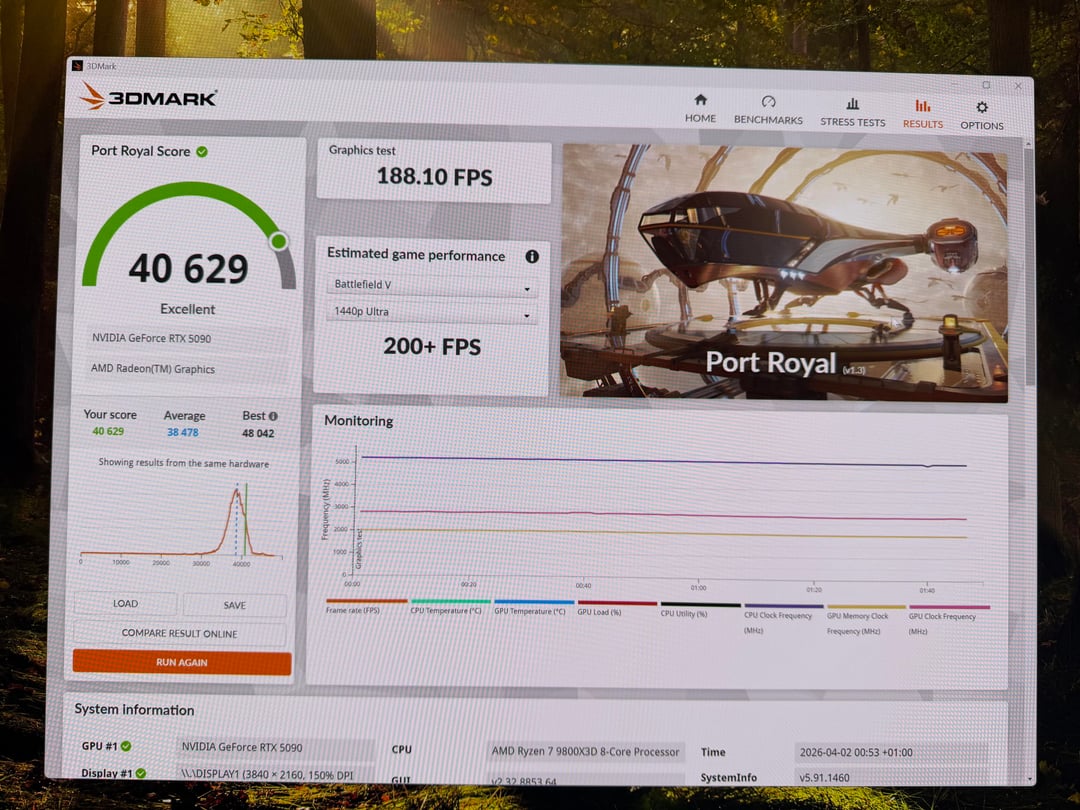The image size is (1080, 810).
Task: Open the 1440p Ultra resolution dropdown
Action: click(433, 312)
